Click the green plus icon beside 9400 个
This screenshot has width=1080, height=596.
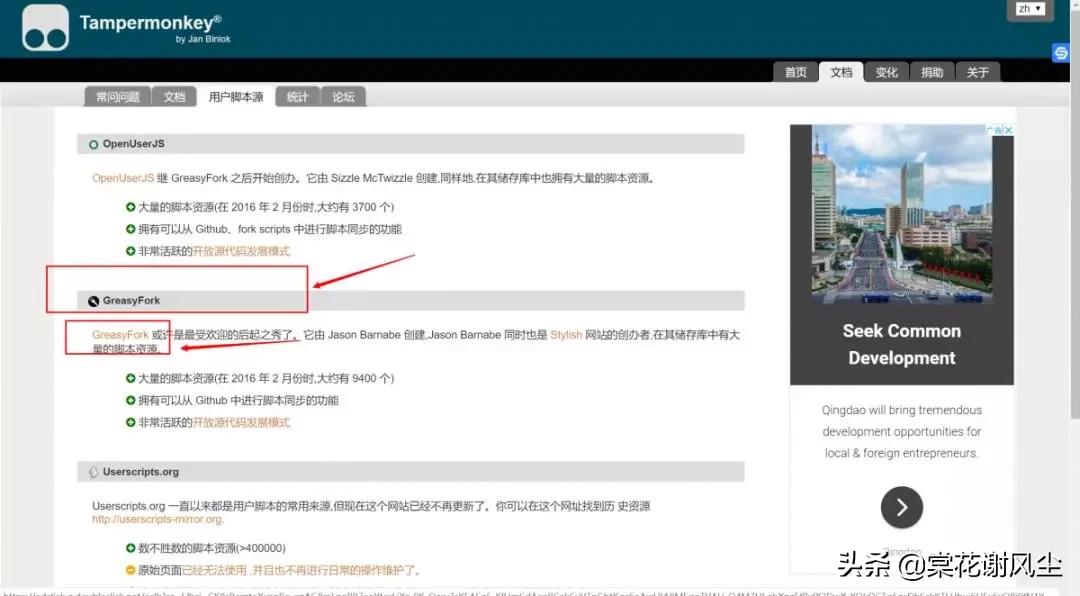click(x=131, y=378)
